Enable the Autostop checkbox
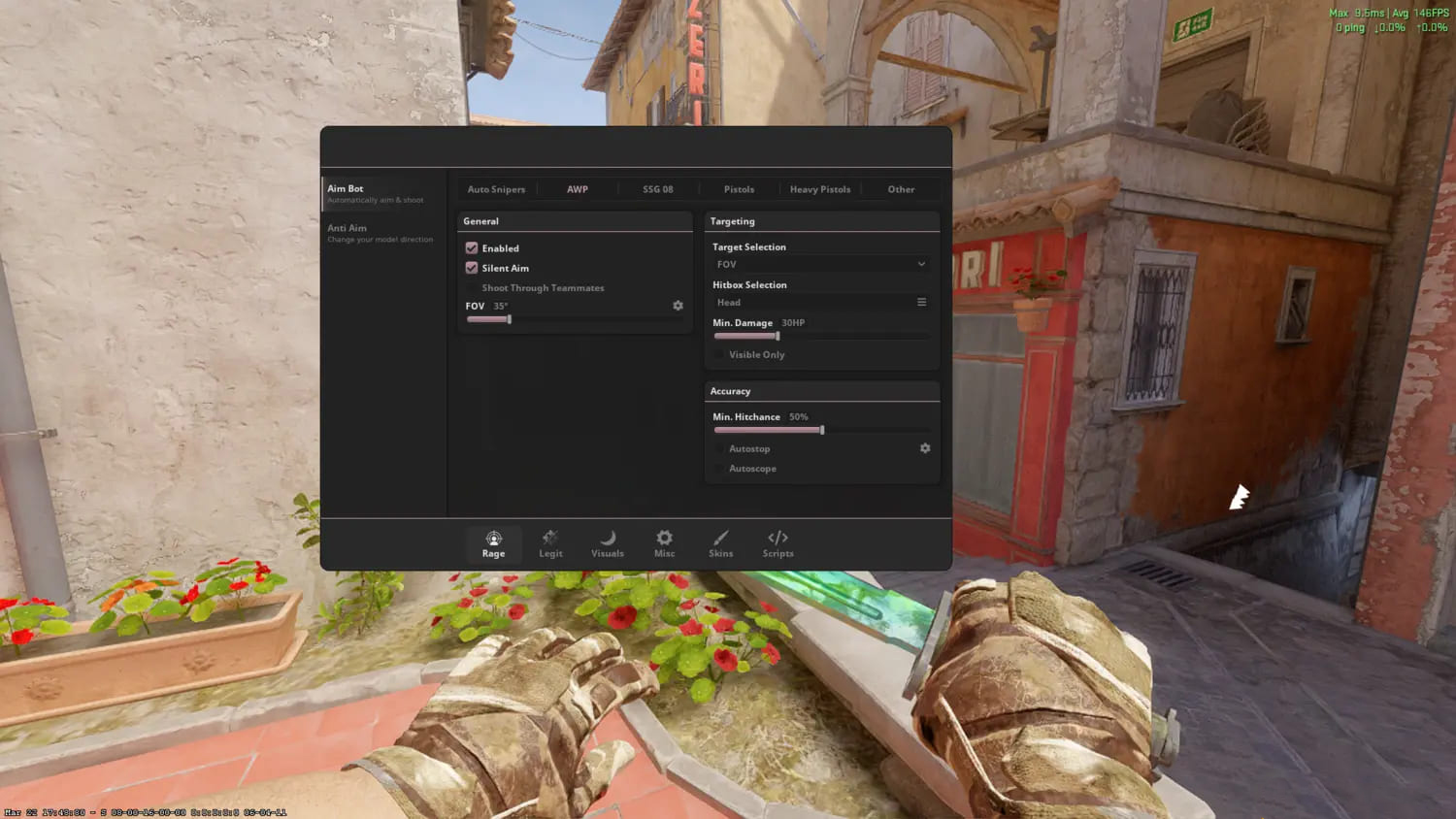The height and width of the screenshot is (819, 1456). (x=719, y=449)
